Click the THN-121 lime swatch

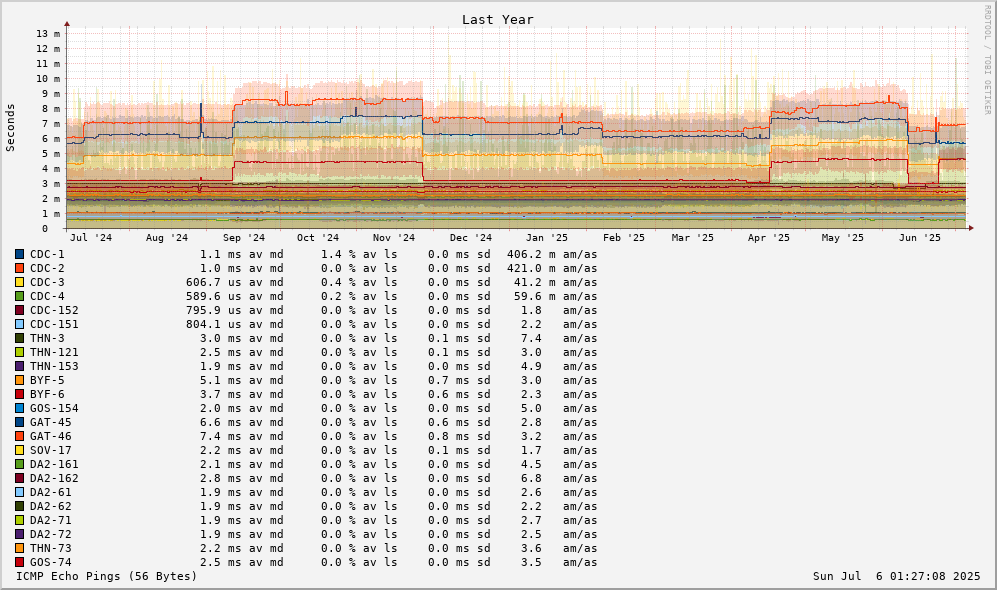click(20, 352)
